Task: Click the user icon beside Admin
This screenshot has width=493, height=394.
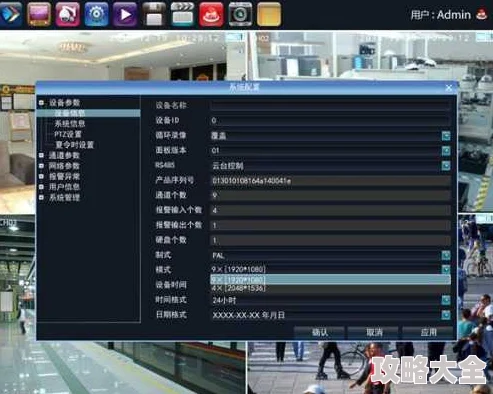Action: pos(481,14)
